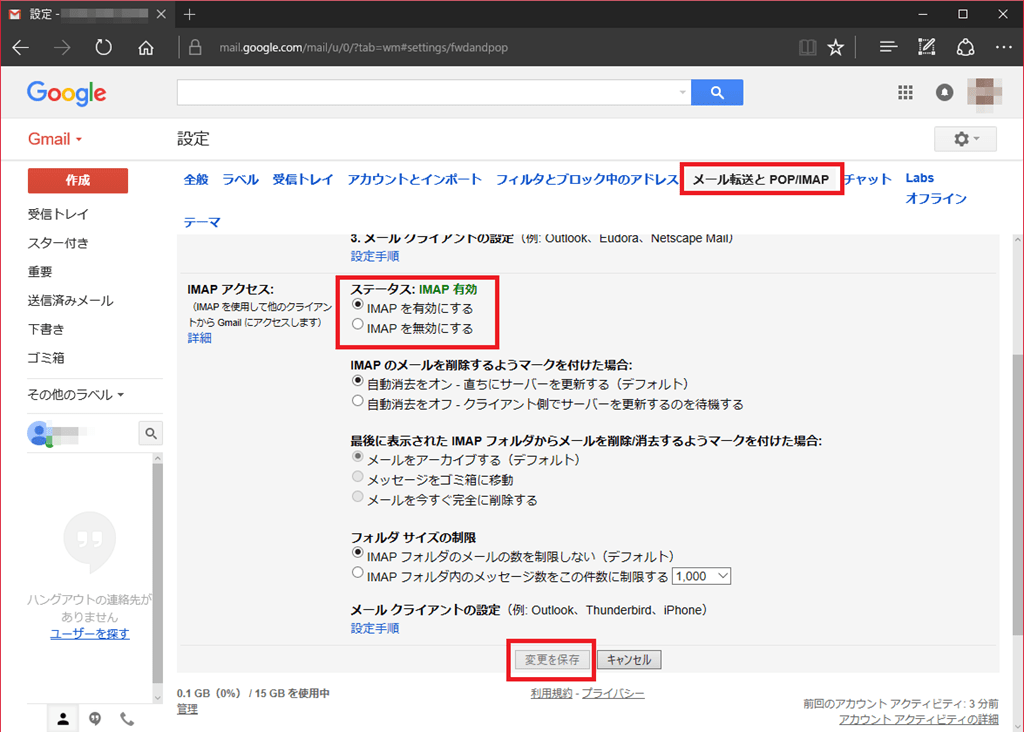
Task: Open reading view book icon
Action: pos(807,48)
